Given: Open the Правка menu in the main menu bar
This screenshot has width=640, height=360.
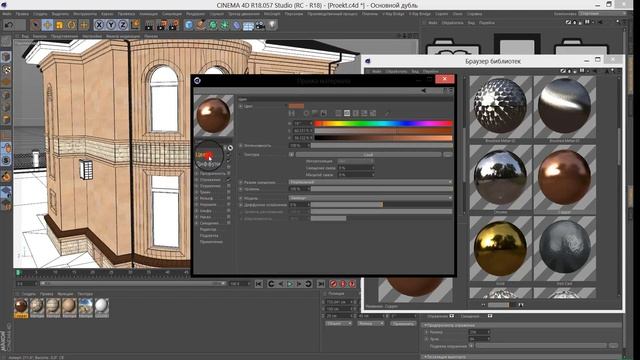Looking at the screenshot, I should [x=22, y=14].
